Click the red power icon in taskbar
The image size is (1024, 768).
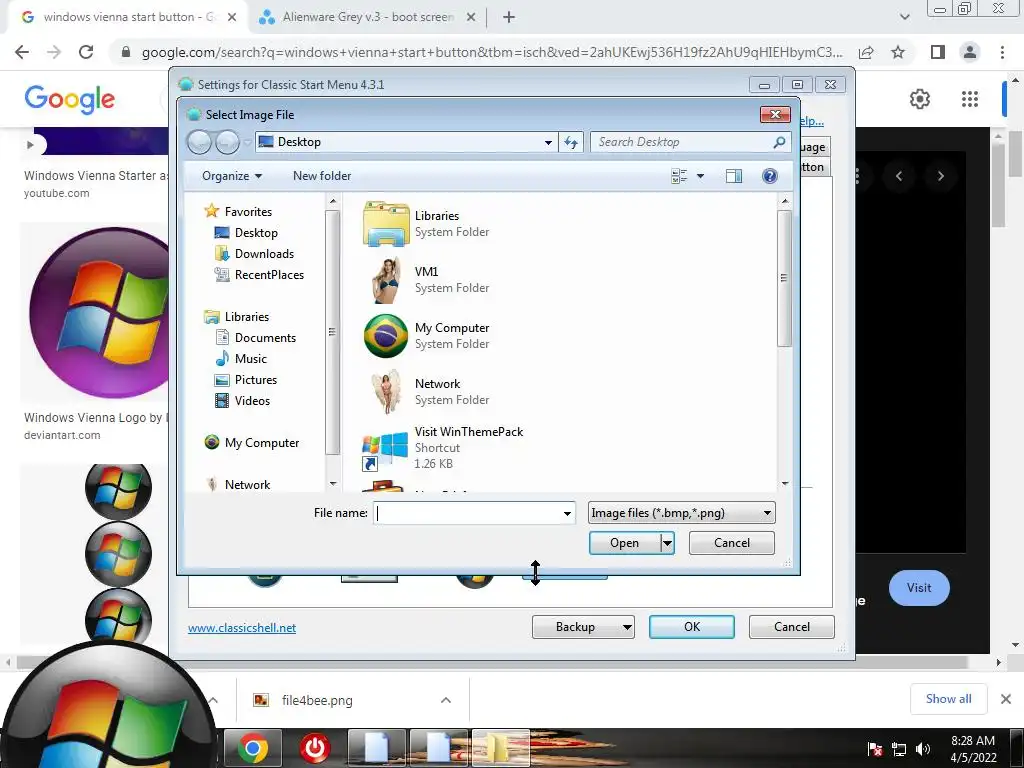click(315, 748)
